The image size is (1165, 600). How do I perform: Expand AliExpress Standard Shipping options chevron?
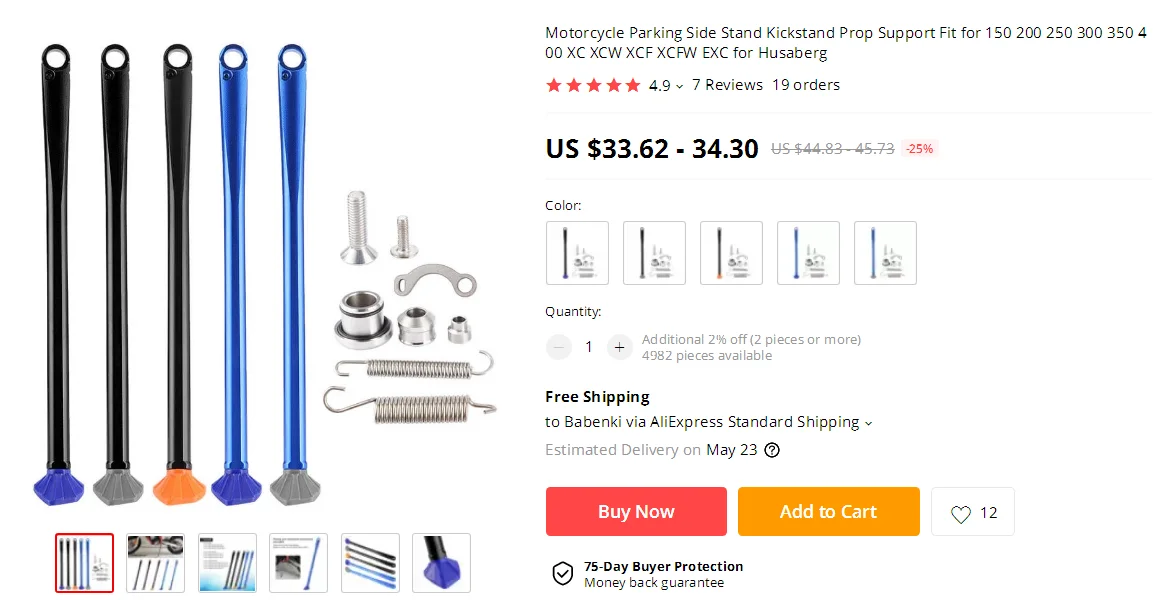tap(869, 423)
